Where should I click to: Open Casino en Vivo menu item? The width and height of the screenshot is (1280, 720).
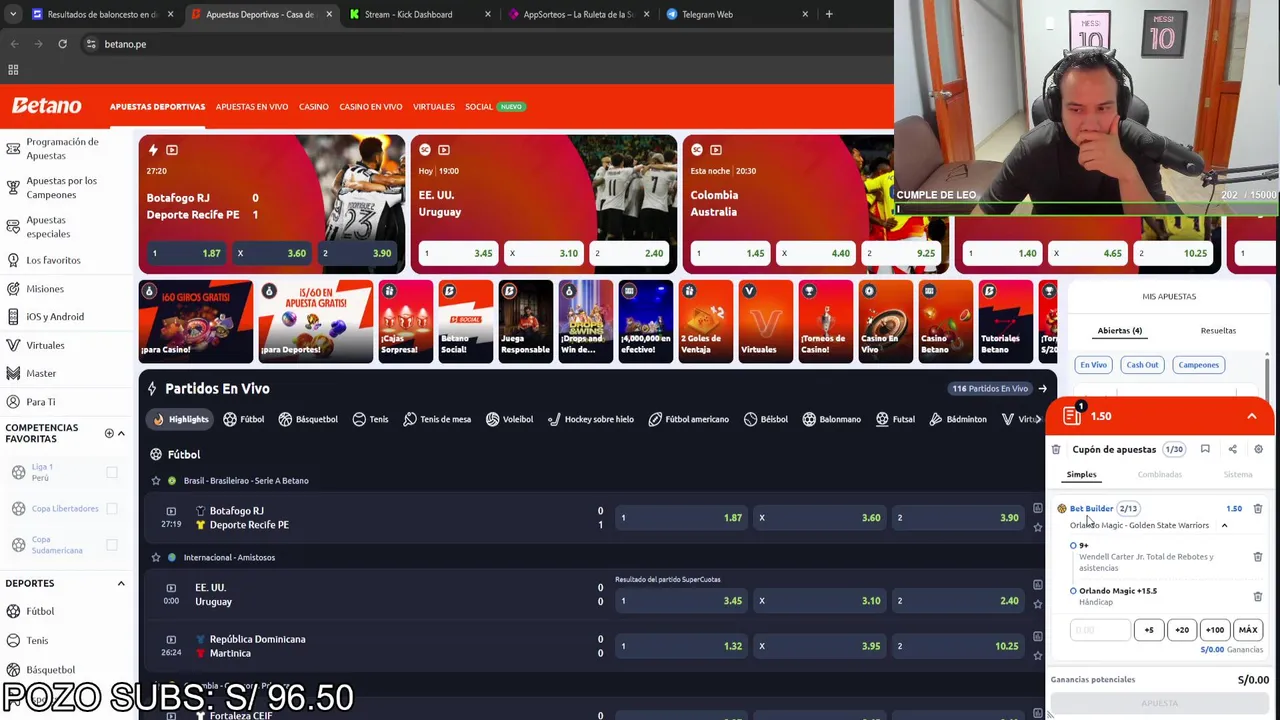(x=371, y=107)
